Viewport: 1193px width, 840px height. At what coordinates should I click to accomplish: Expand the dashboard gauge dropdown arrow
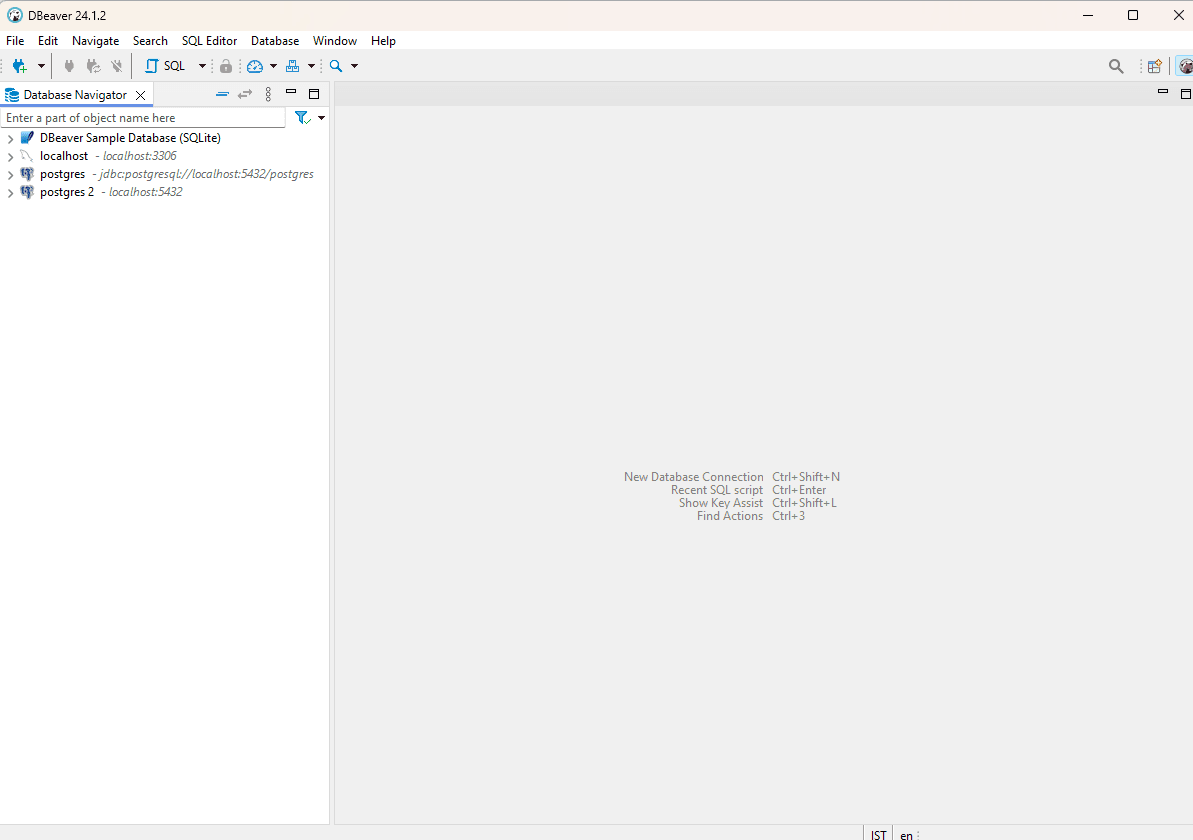point(273,66)
